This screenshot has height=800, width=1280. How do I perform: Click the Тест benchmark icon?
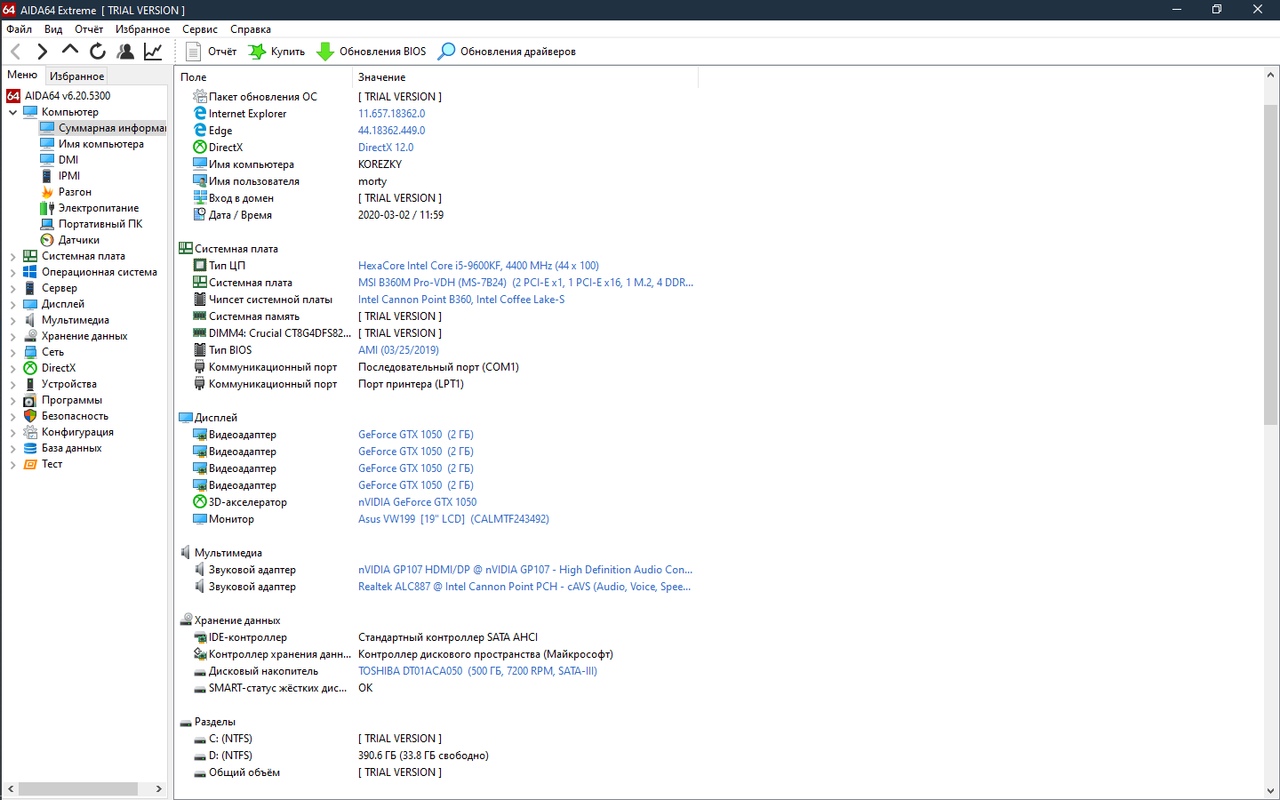click(x=30, y=464)
